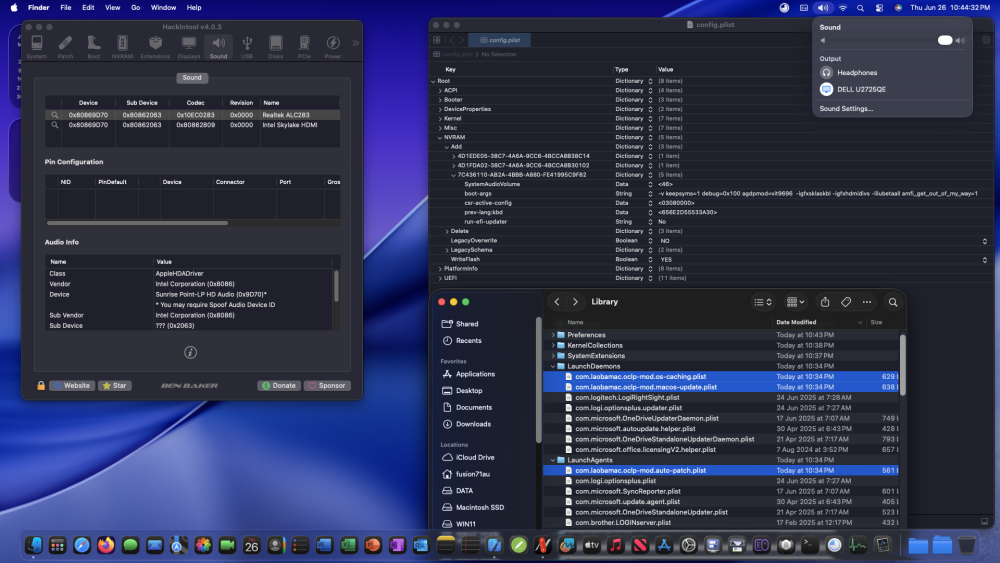The image size is (1000, 563).
Task: Click the Tags icon in Finder toolbar
Action: click(846, 302)
